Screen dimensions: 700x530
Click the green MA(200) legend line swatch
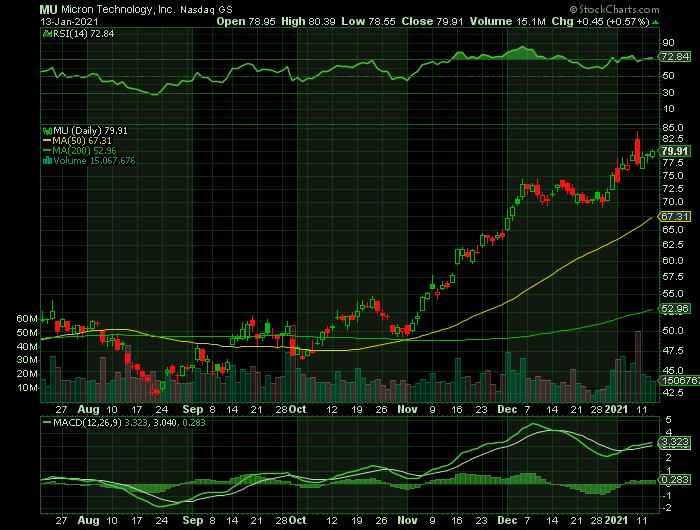pos(47,151)
